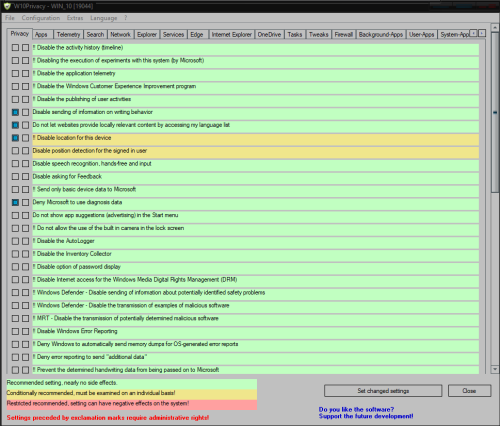Open the question mark help menu
Screen dimensions: 500x426
click(126, 18)
